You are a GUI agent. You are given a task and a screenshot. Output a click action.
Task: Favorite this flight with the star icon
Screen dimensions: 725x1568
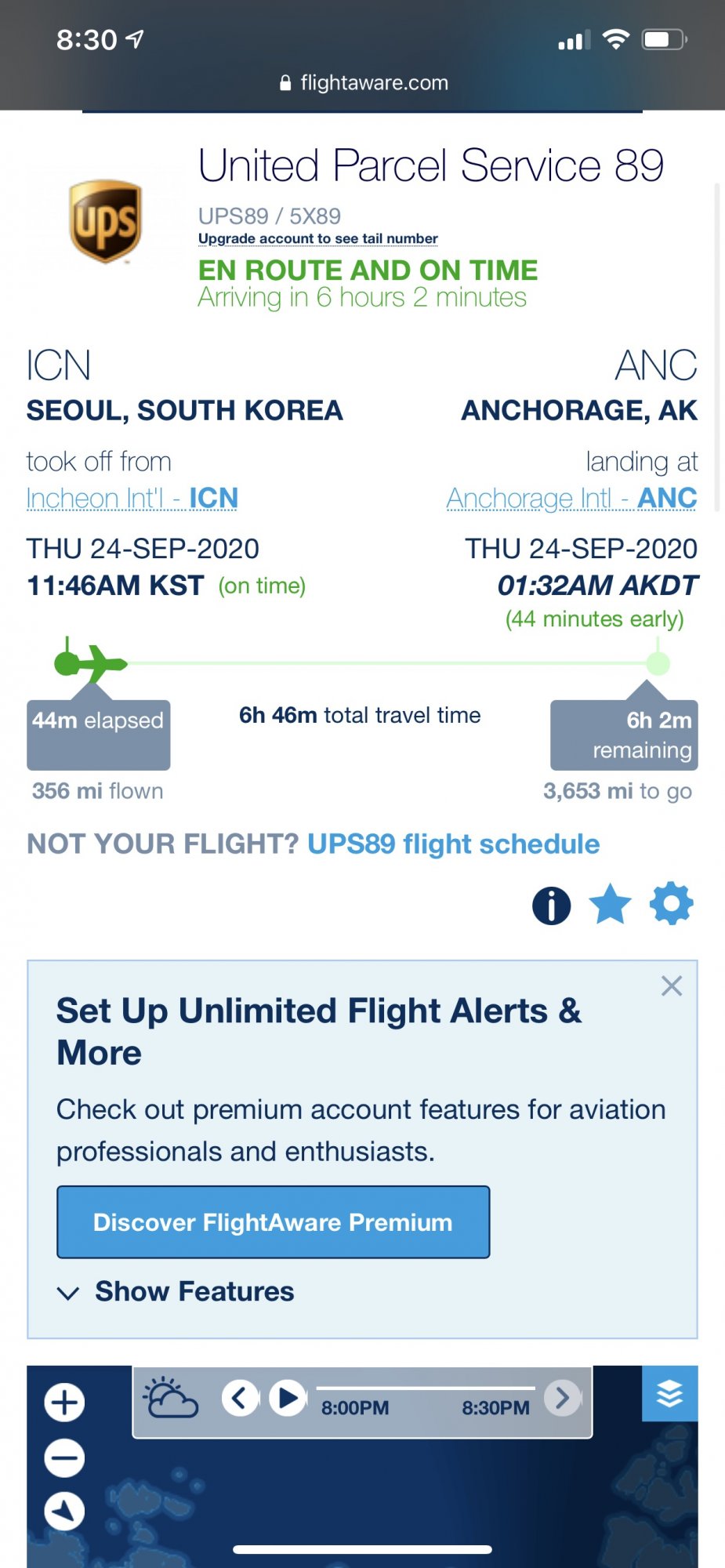pyautogui.click(x=610, y=904)
